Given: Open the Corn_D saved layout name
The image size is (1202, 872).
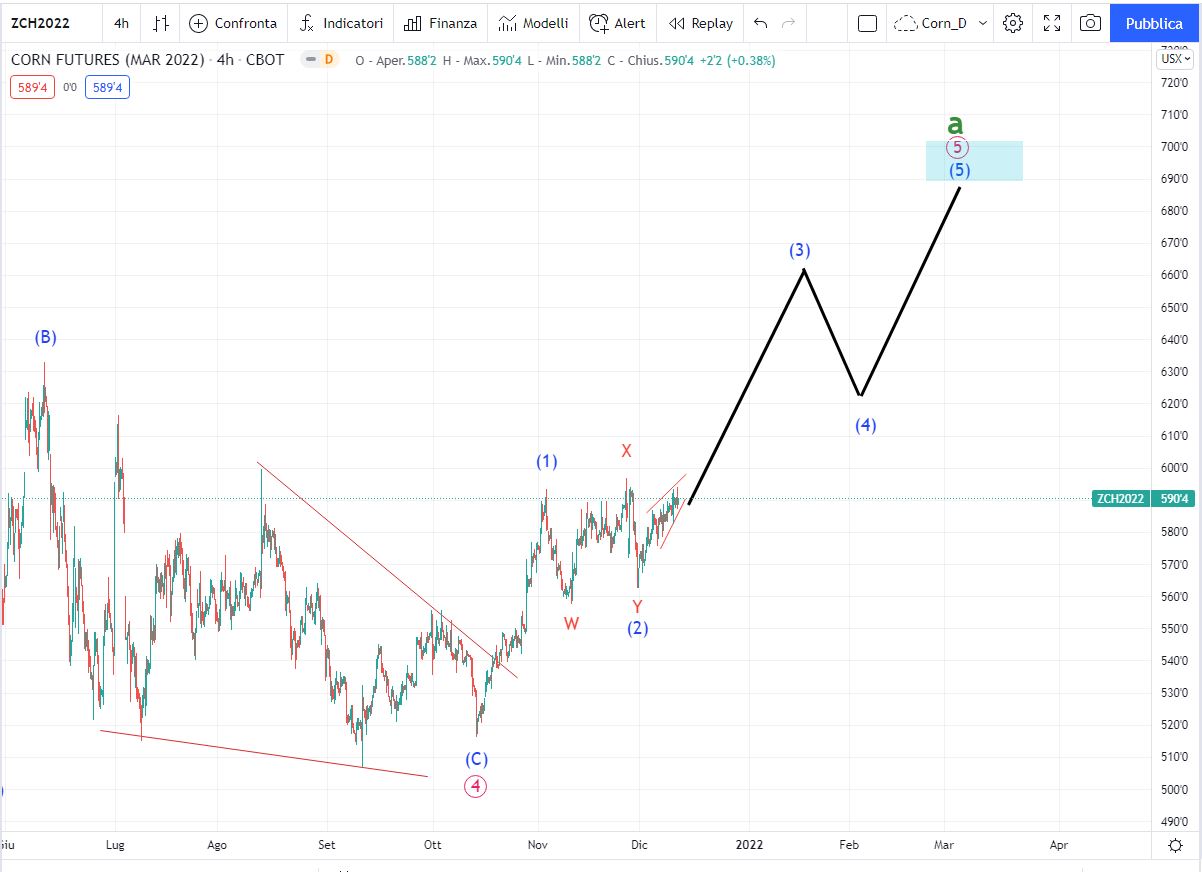Looking at the screenshot, I should click(931, 23).
